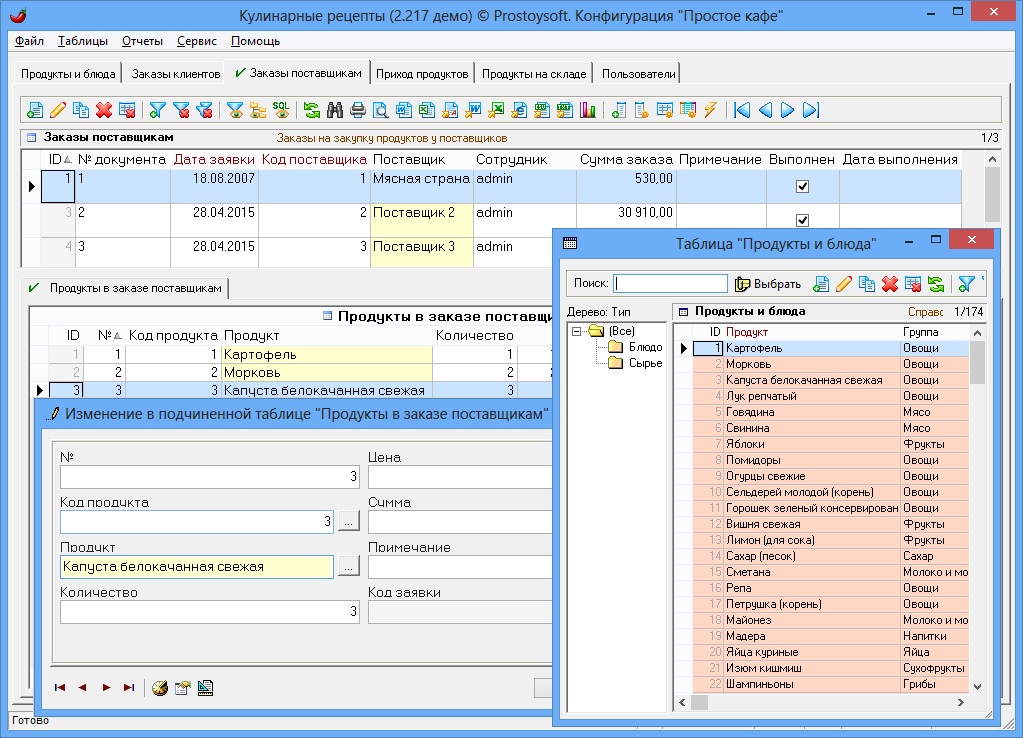Click the lightning bolt icon in toolbar
1023x738 pixels.
[x=711, y=110]
